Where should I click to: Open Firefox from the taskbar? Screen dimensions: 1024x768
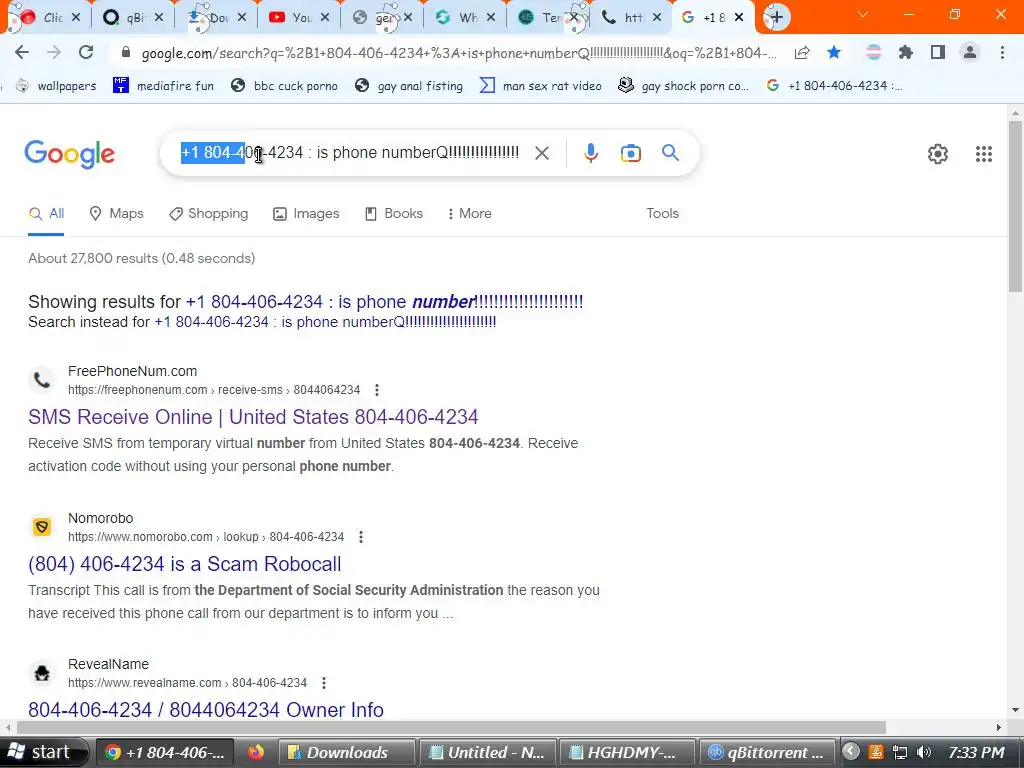click(256, 752)
